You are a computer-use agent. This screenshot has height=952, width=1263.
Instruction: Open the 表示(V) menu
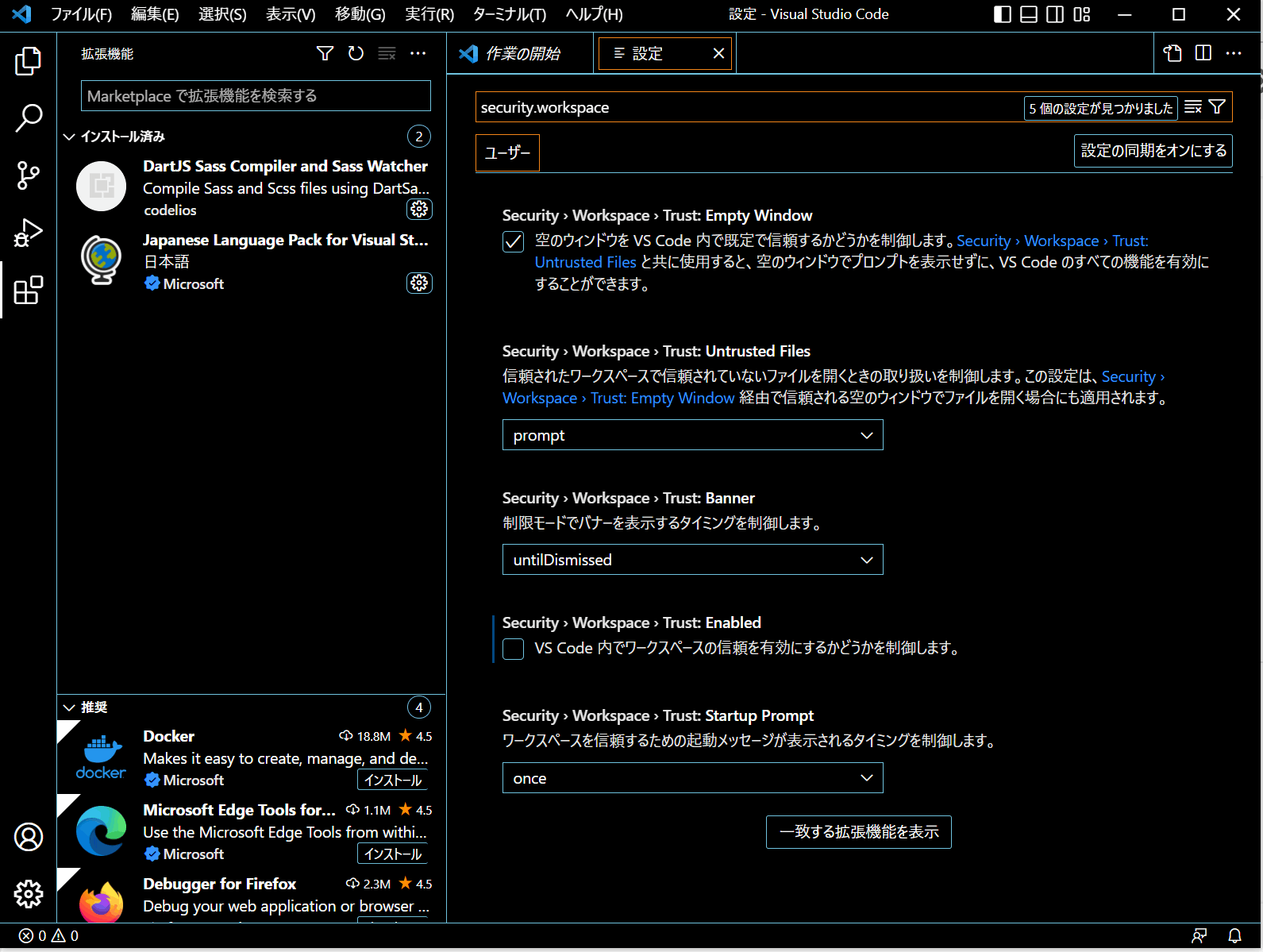point(291,14)
